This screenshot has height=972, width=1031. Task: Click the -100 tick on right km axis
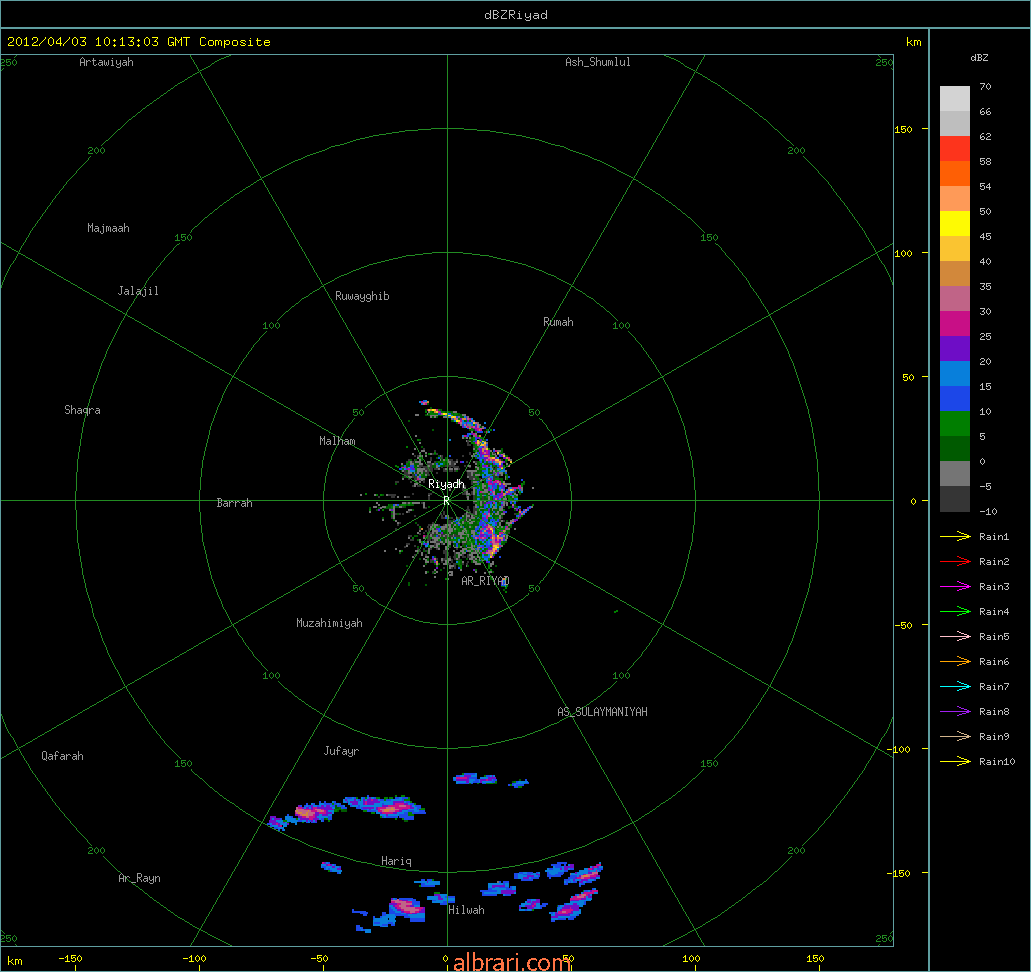tap(900, 749)
